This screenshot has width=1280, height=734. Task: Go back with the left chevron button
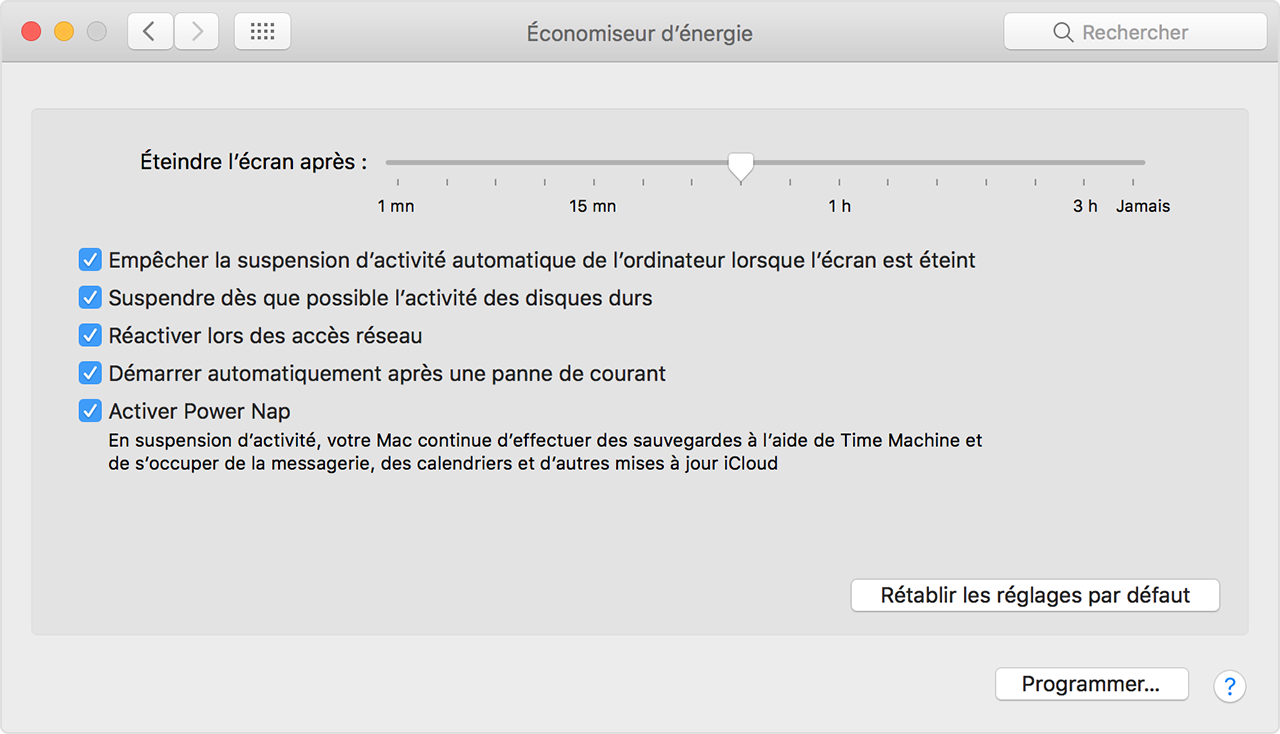coord(150,32)
